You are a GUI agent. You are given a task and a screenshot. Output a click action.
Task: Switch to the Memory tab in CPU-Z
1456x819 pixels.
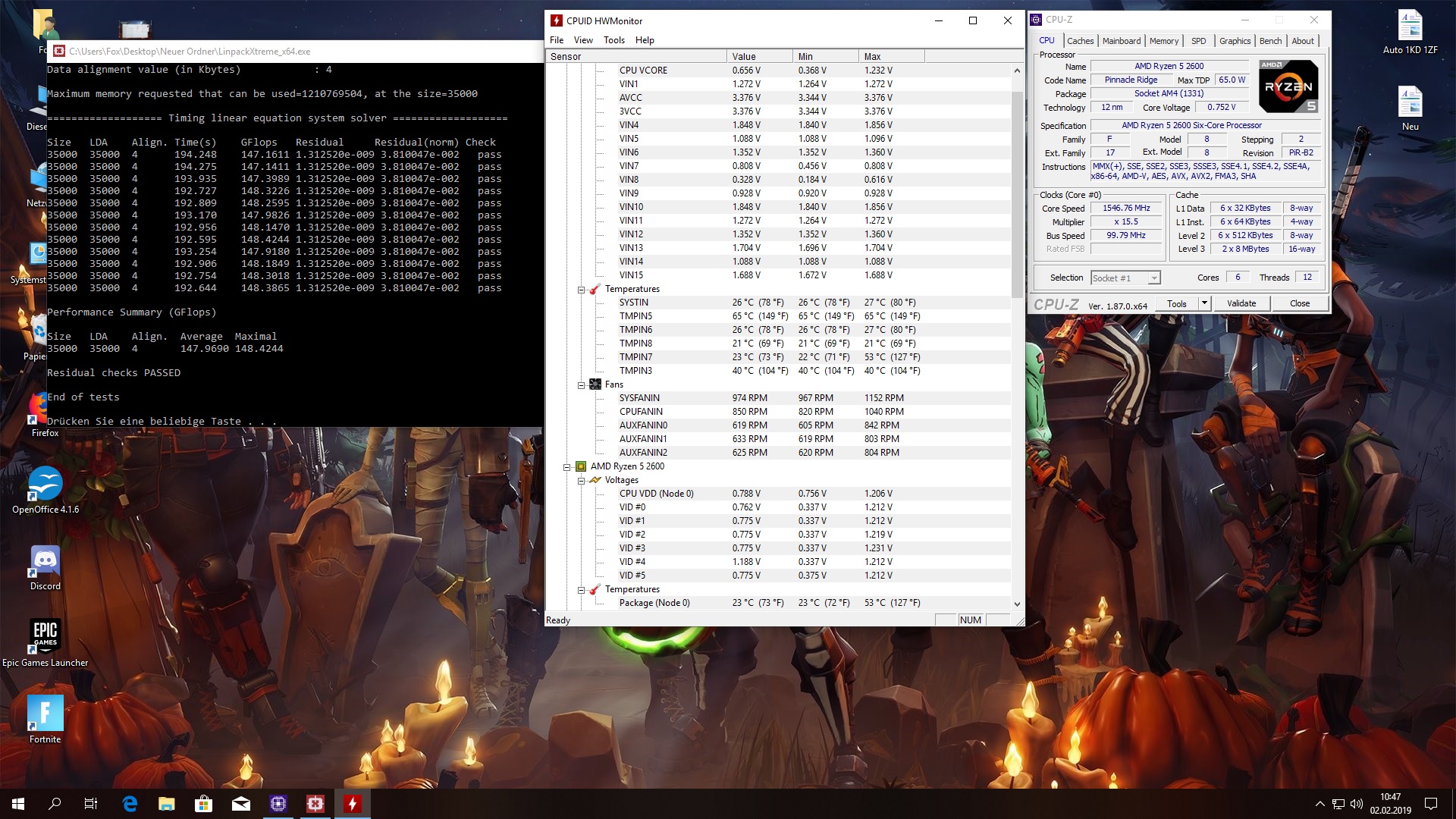coord(1163,41)
